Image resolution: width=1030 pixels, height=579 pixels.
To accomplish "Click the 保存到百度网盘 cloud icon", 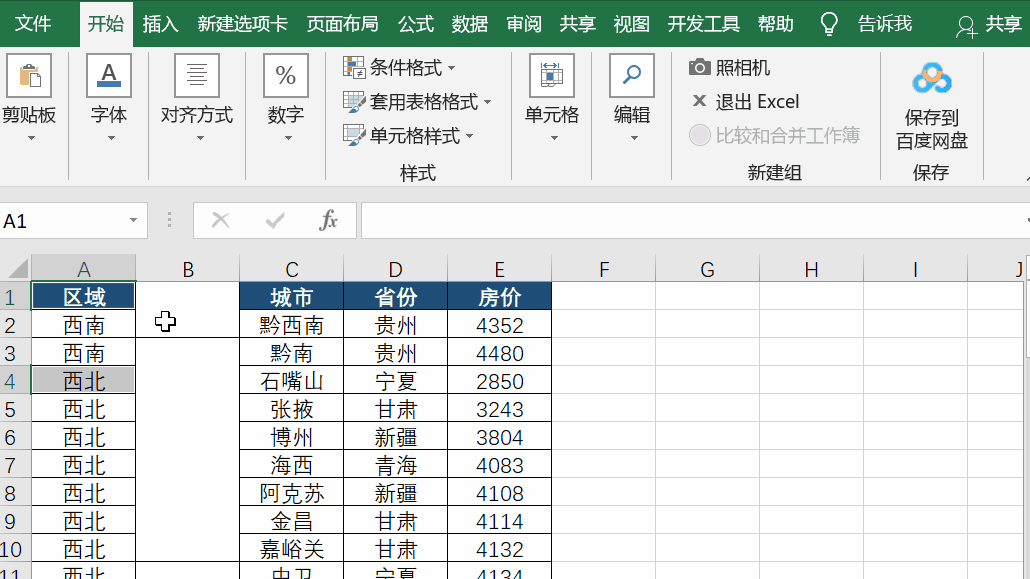I will pyautogui.click(x=931, y=79).
